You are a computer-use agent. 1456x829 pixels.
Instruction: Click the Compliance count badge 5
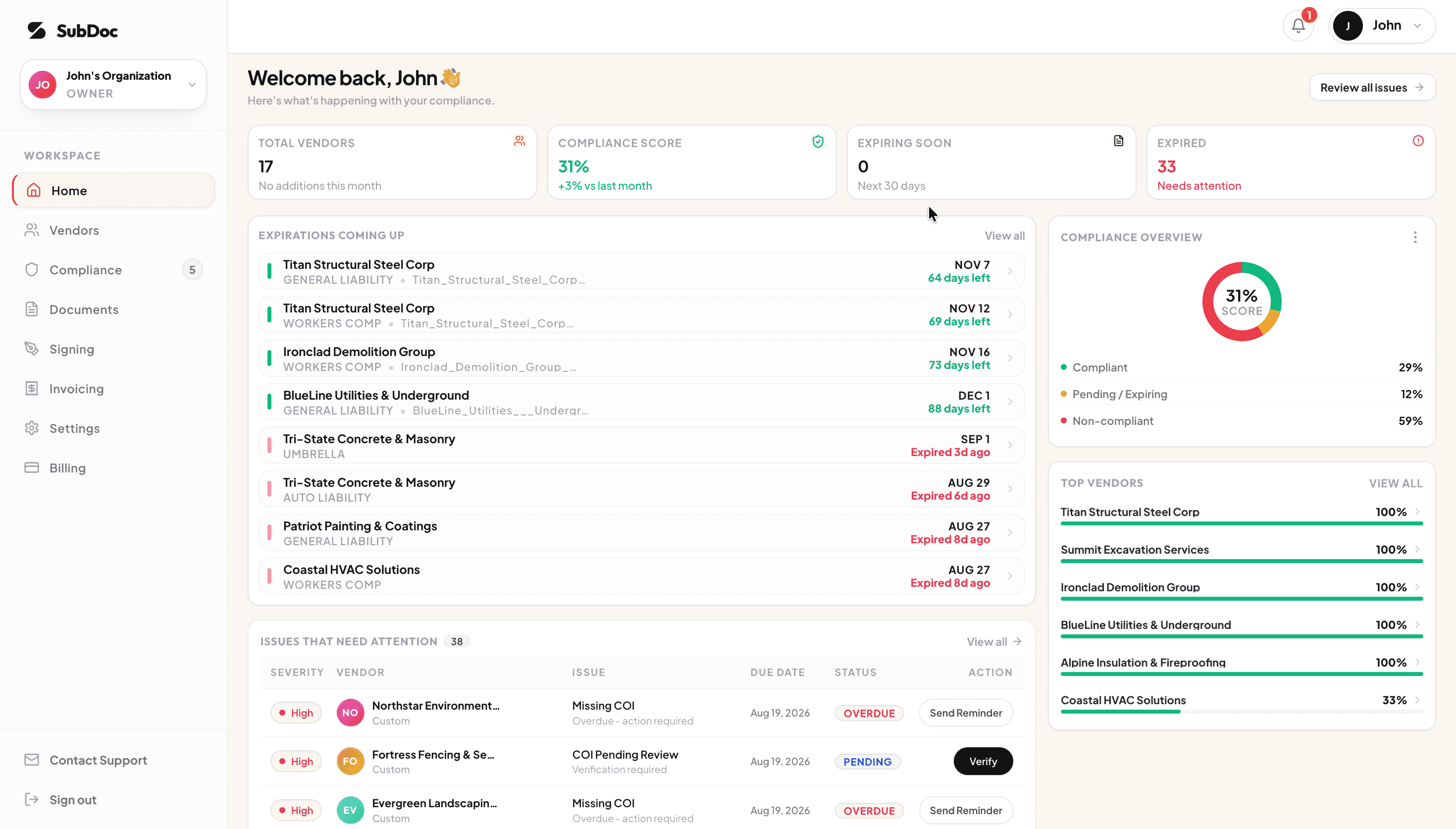pos(192,270)
